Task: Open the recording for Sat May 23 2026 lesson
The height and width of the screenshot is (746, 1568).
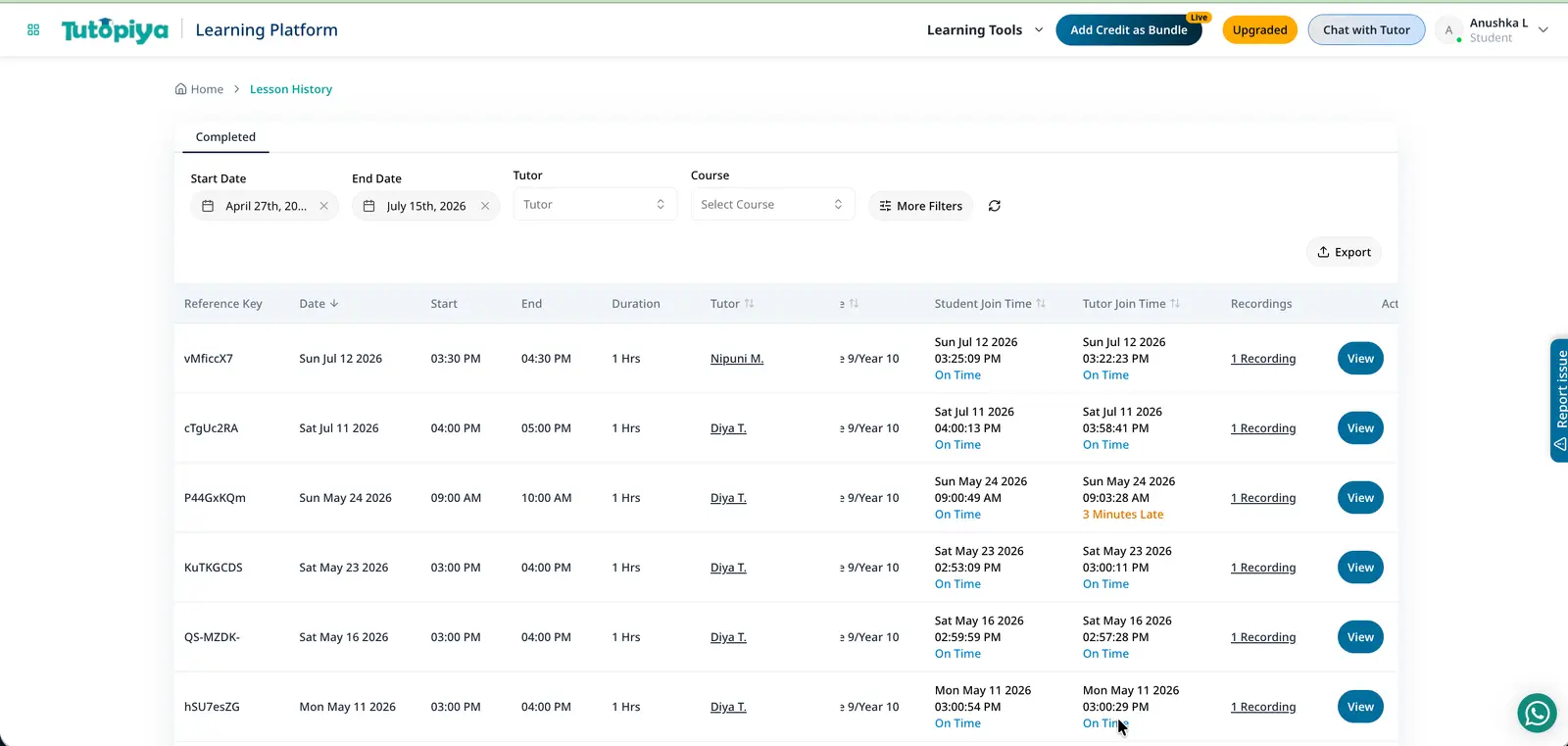Action: click(1263, 568)
